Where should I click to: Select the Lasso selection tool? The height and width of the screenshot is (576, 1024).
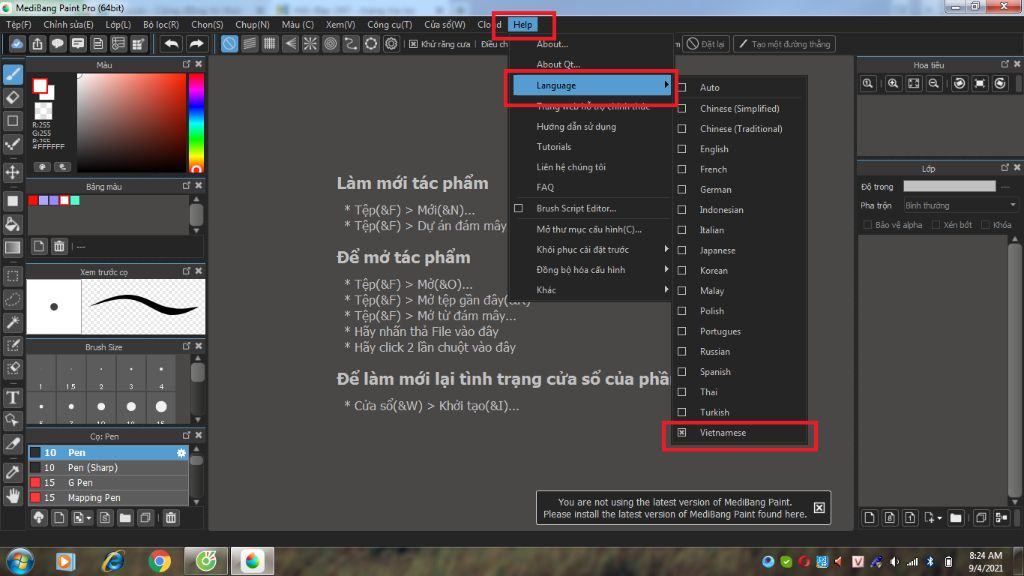12,299
